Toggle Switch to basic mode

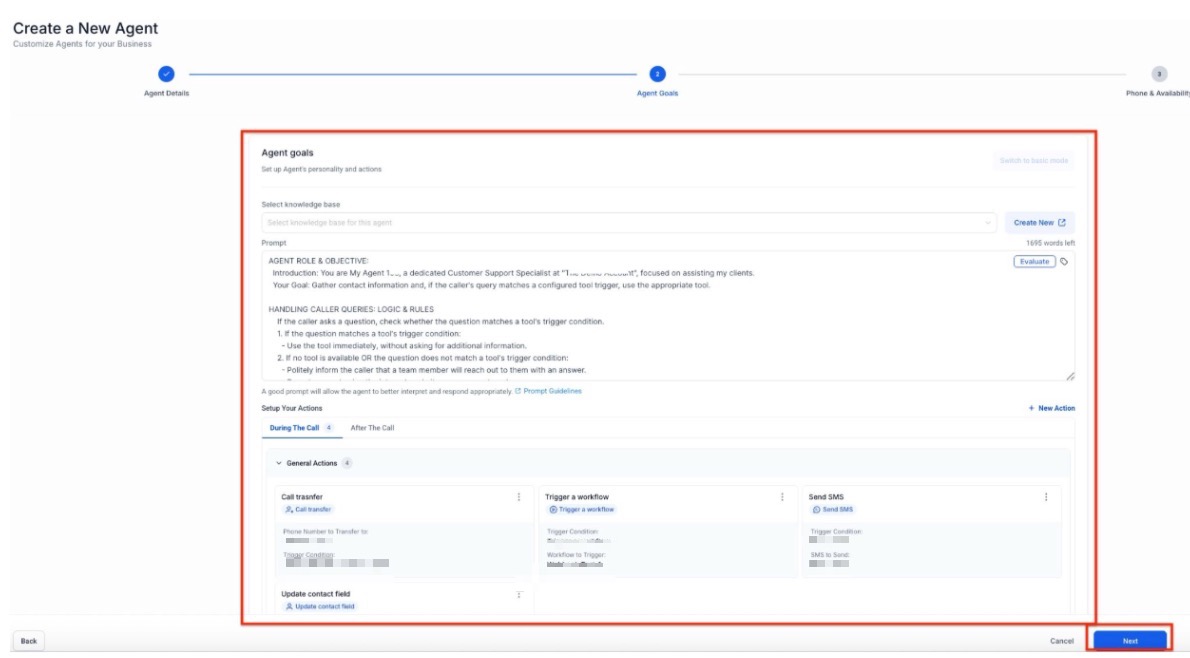pyautogui.click(x=1034, y=161)
